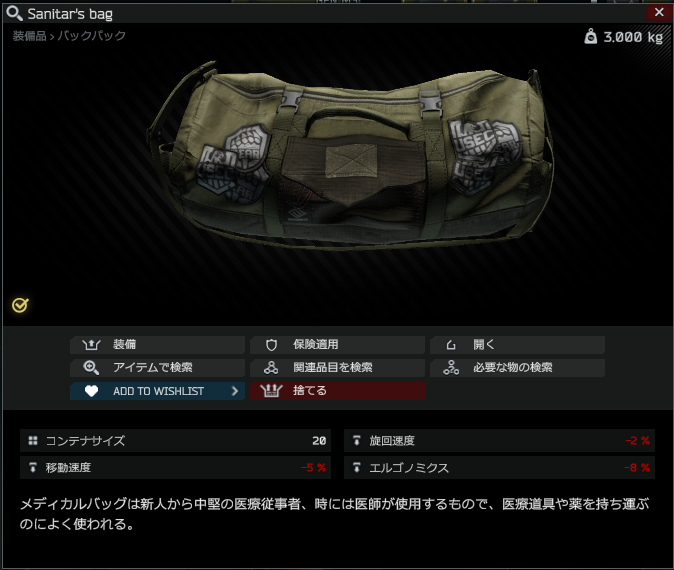Select the エルゴノミクス stat row
The image size is (674, 570).
pyautogui.click(x=499, y=468)
